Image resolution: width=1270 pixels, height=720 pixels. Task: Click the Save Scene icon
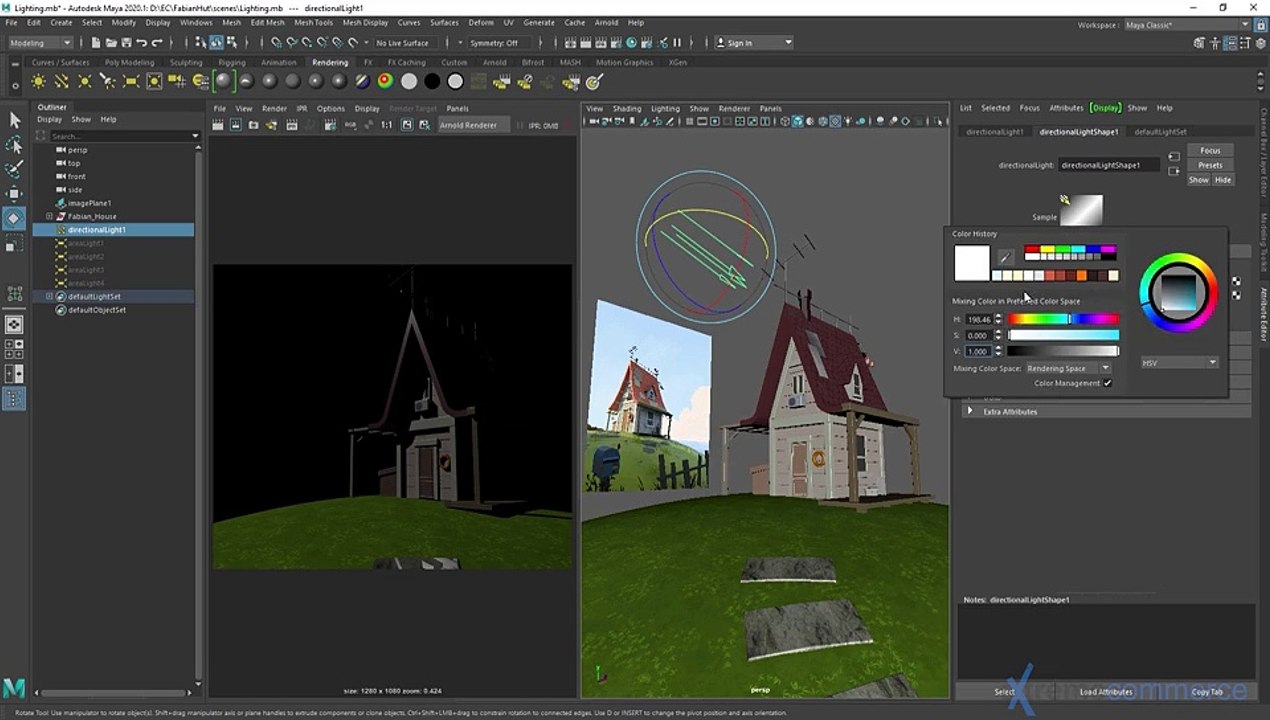[126, 43]
